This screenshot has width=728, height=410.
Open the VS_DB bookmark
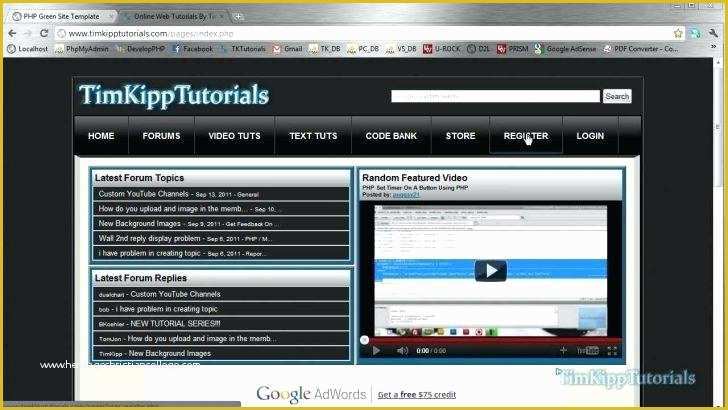click(401, 49)
